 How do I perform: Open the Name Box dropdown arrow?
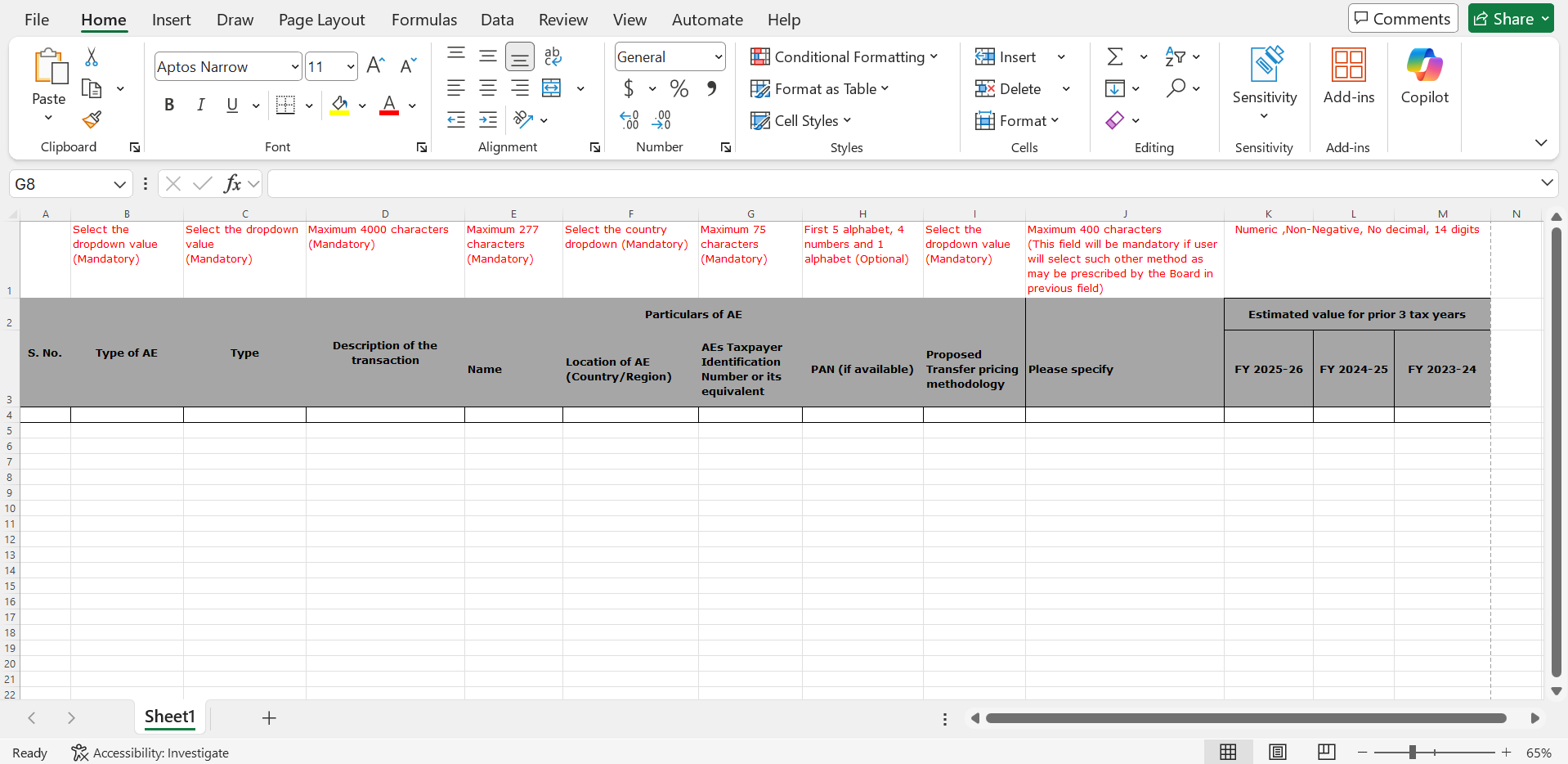119,184
